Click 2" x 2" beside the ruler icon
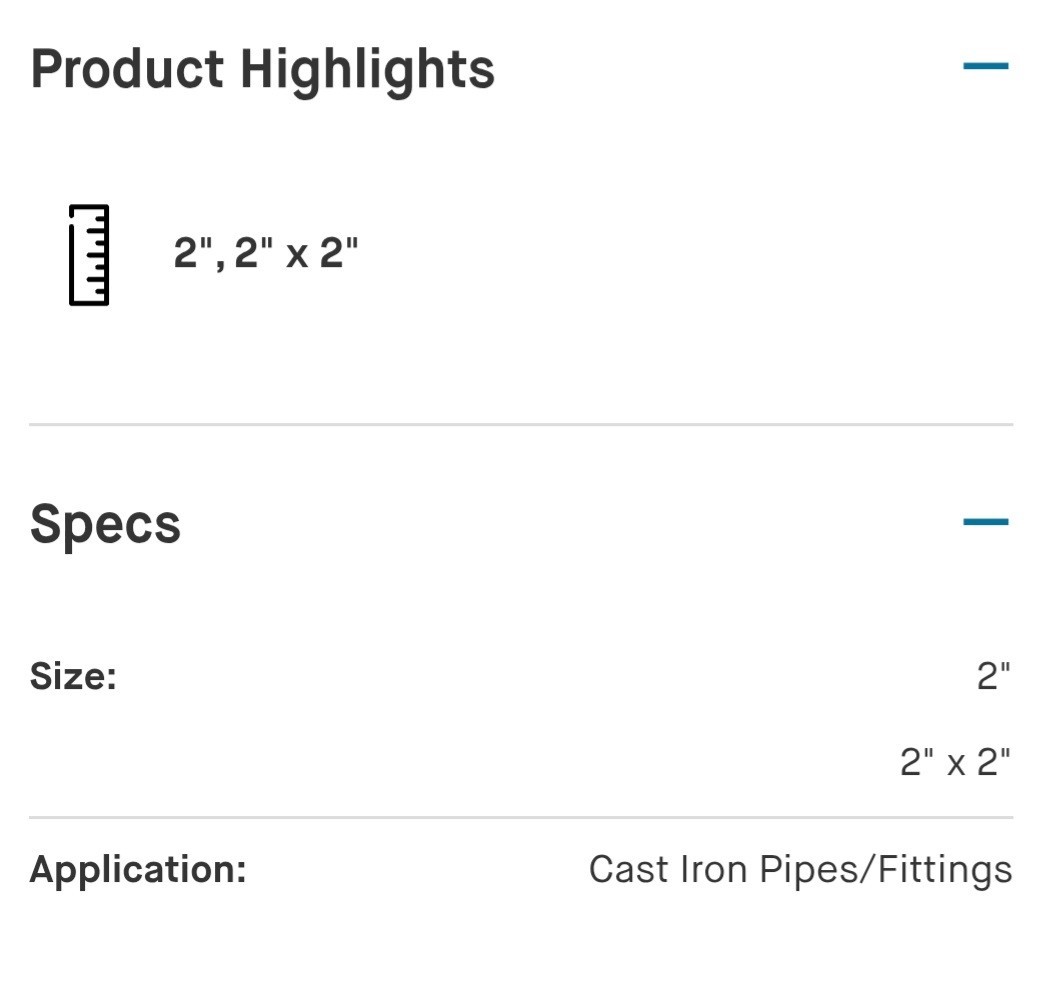Viewport: 1045px width, 989px height. tap(297, 252)
